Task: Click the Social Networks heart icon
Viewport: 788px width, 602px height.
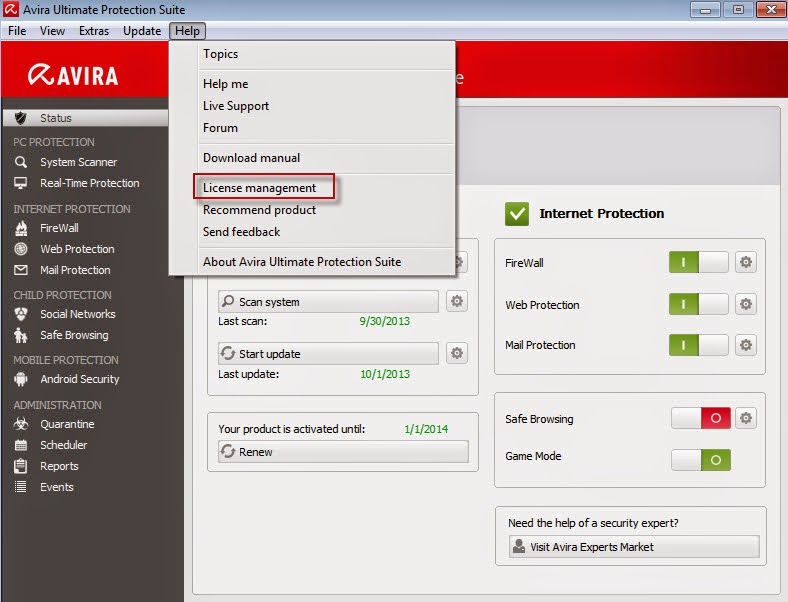Action: coord(21,314)
